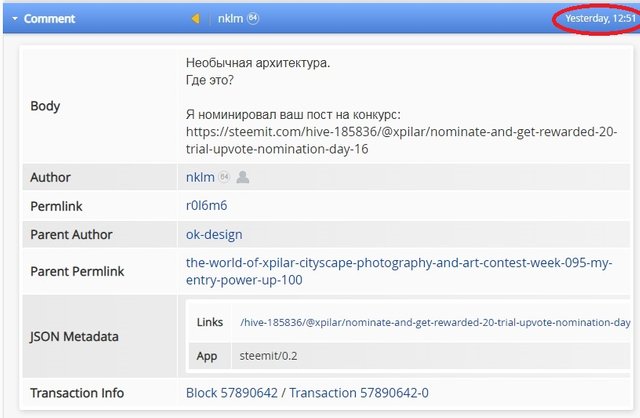
Task: Click the Yesterday, 12:51 timestamp
Action: click(x=600, y=18)
